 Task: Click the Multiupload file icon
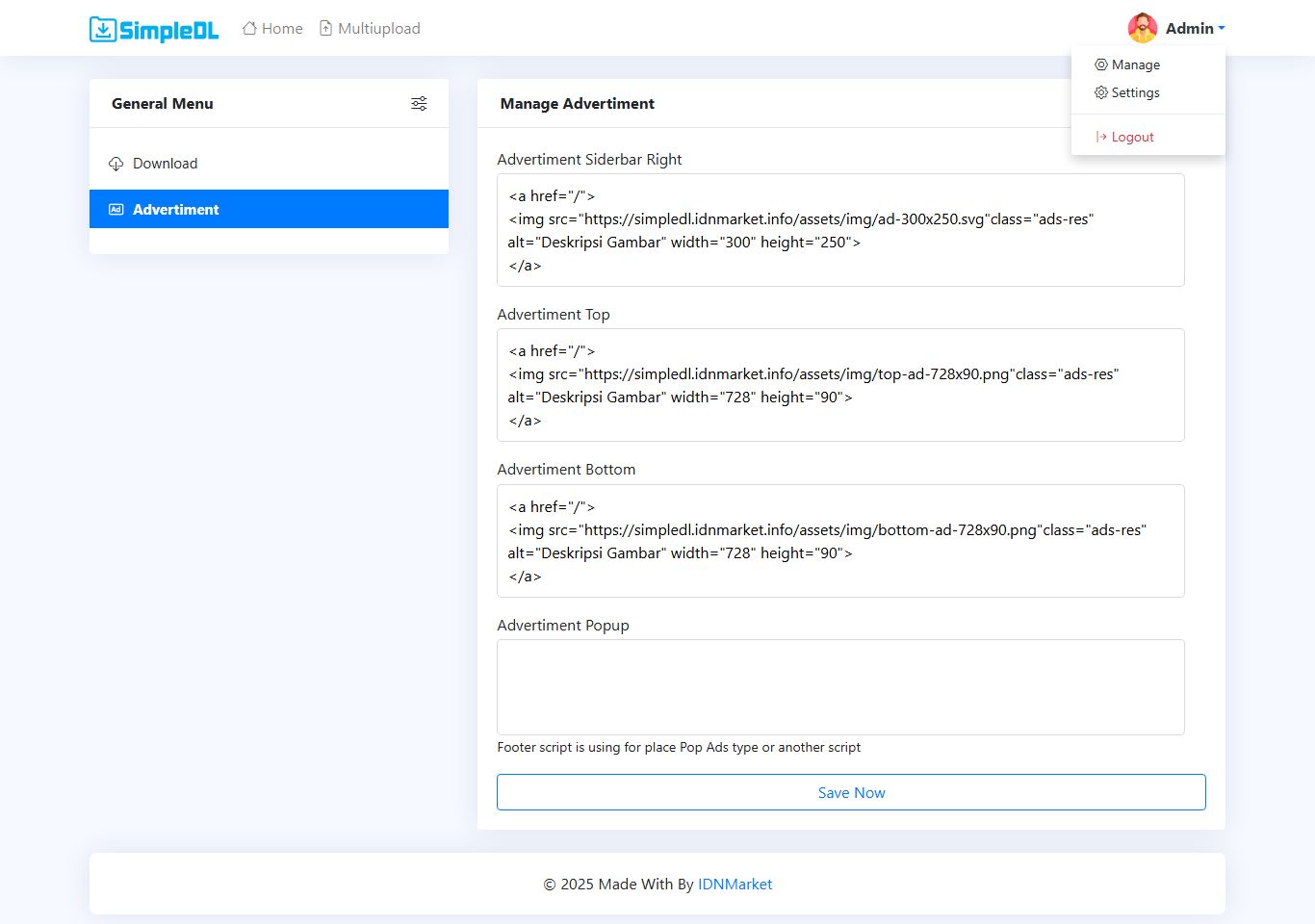[326, 29]
